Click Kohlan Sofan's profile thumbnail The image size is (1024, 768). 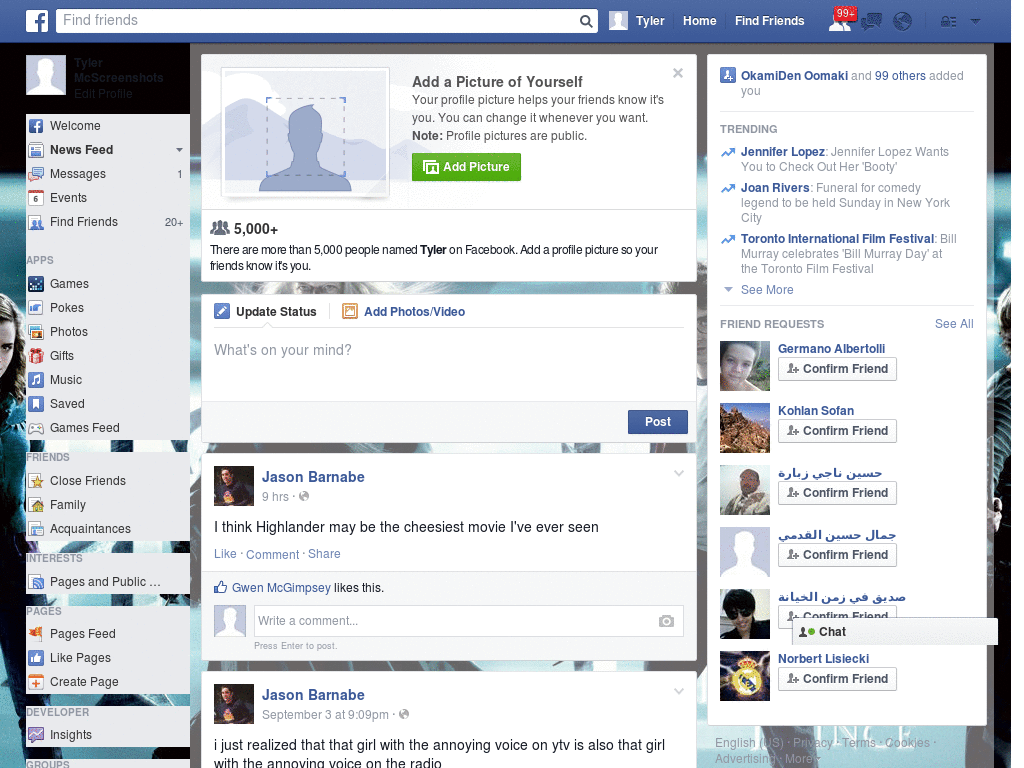(744, 428)
